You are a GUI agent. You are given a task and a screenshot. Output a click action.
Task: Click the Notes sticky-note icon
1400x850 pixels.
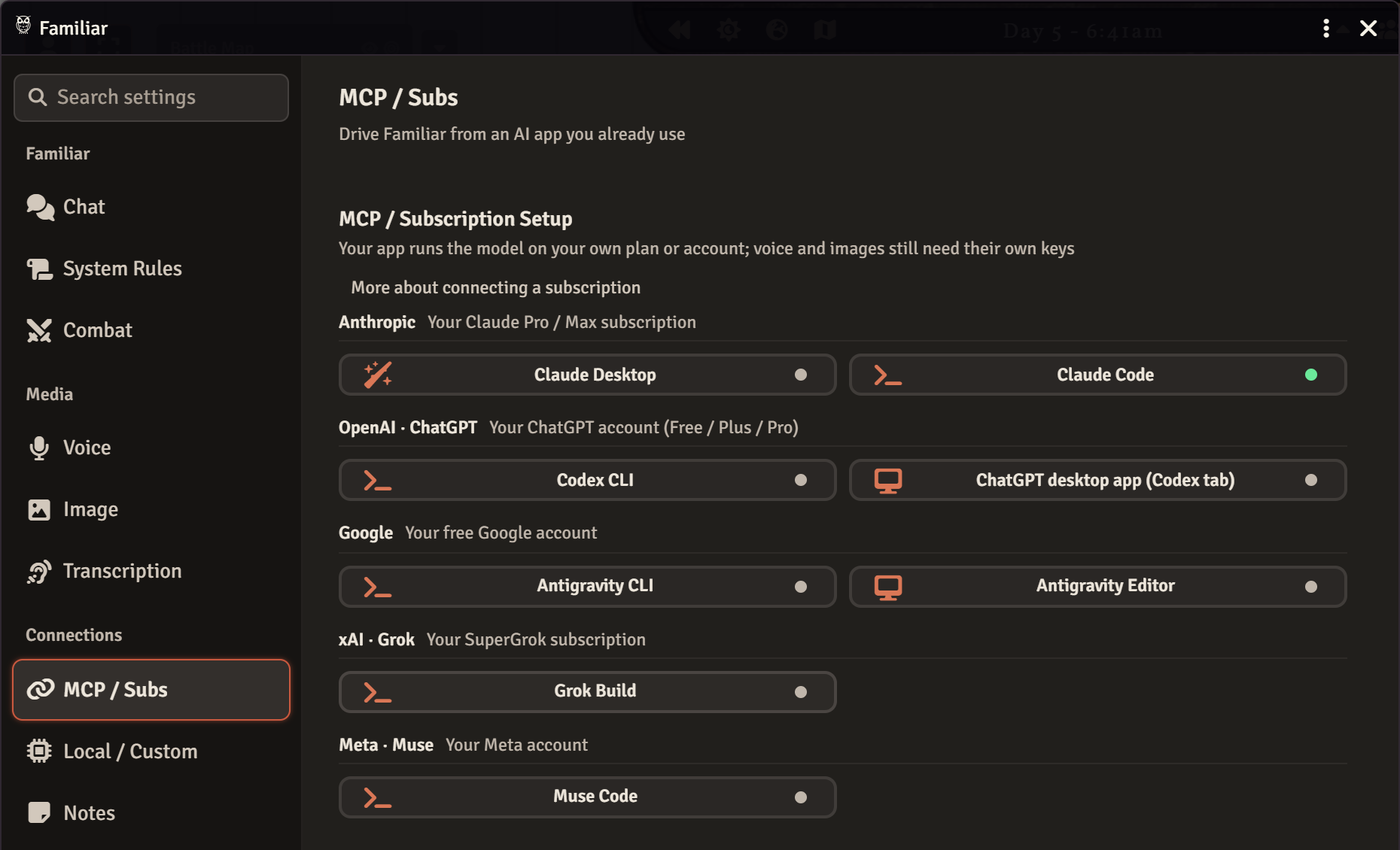pos(39,813)
